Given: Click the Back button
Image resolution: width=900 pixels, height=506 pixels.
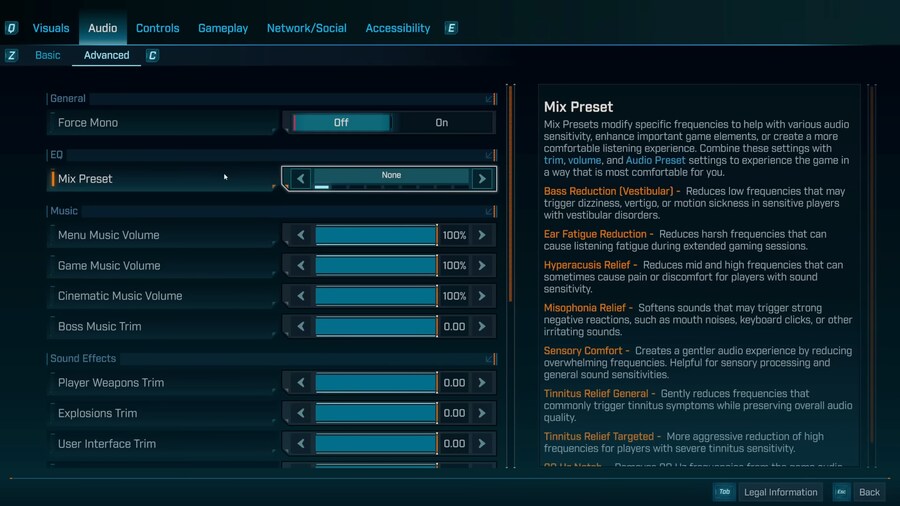Looking at the screenshot, I should (x=869, y=492).
